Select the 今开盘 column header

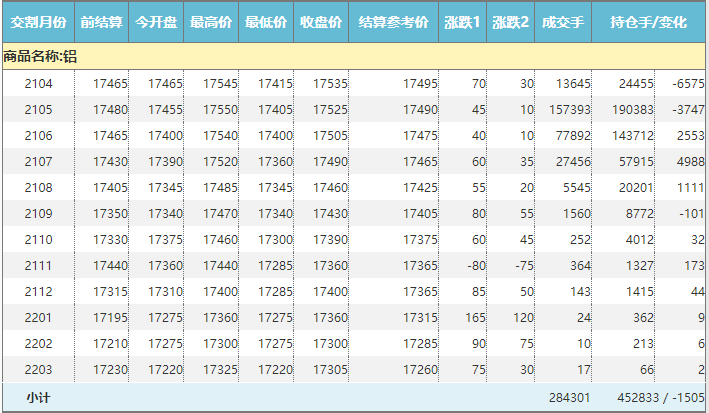coord(157,22)
